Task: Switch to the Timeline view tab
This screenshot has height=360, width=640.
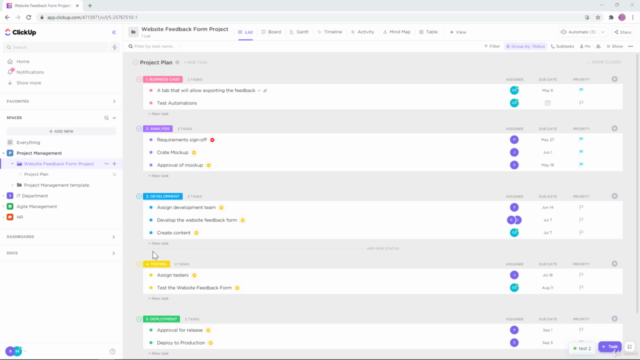Action: 330,32
